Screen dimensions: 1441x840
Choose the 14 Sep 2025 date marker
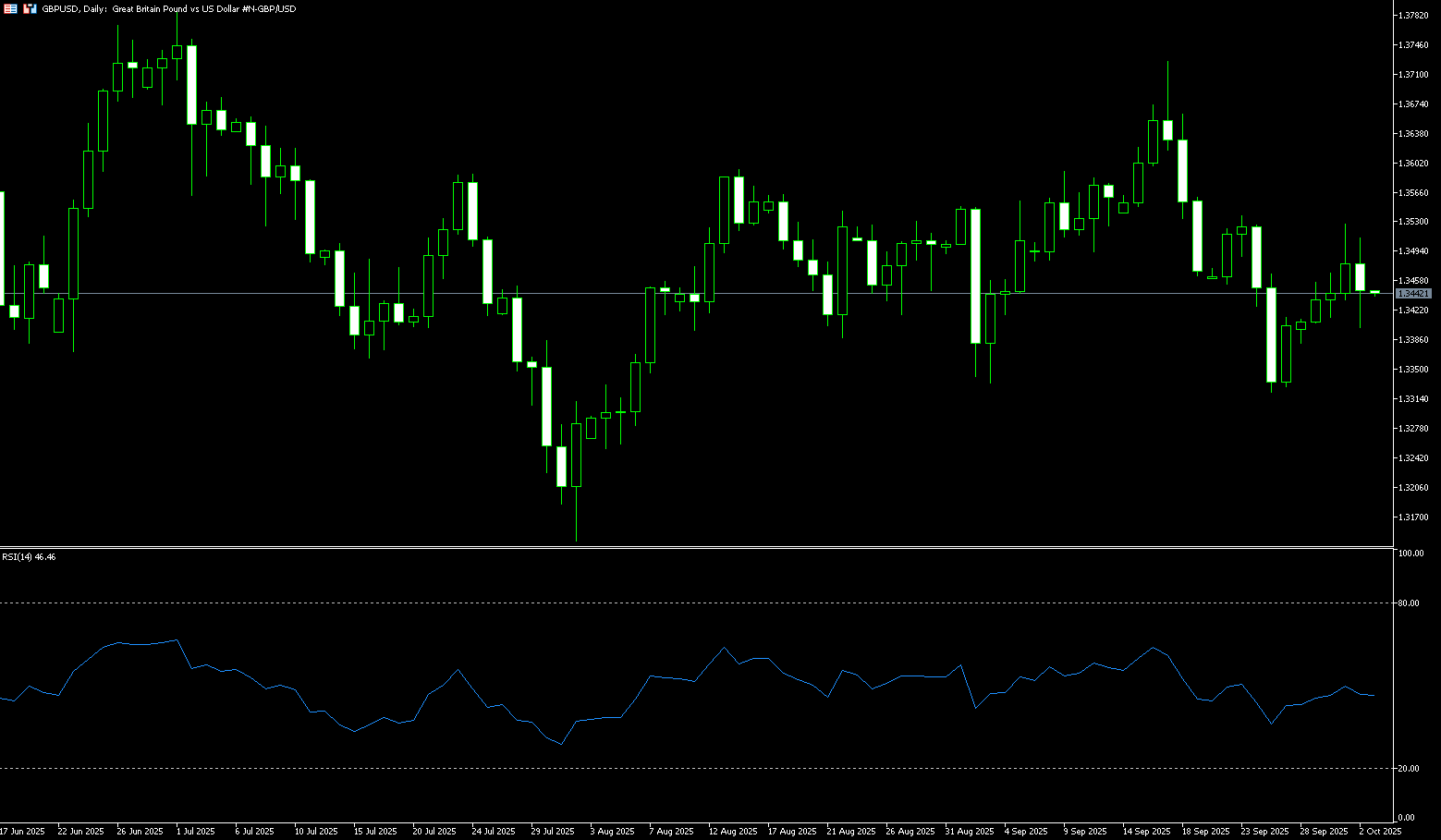[x=1146, y=832]
